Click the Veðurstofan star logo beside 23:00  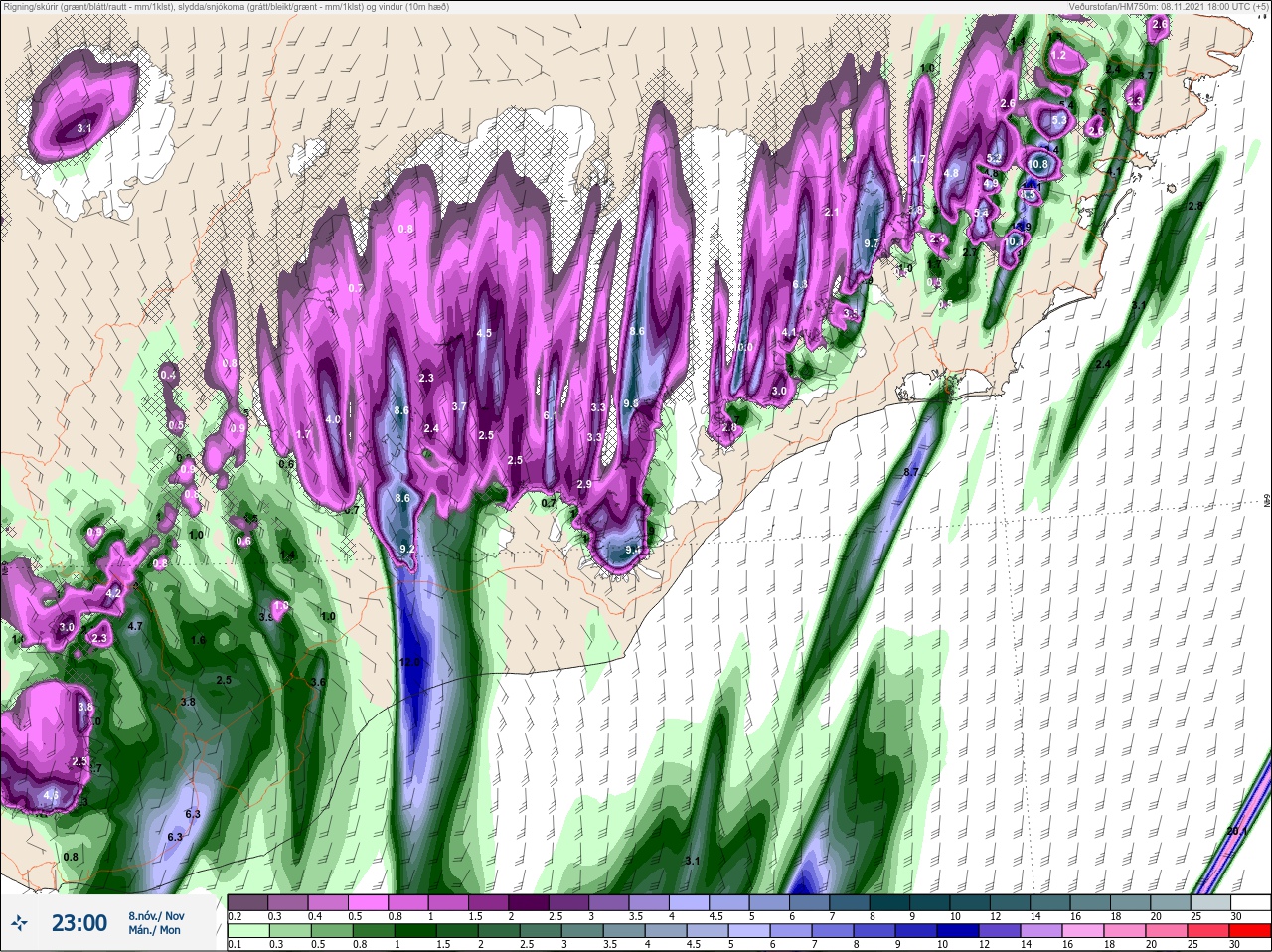(x=21, y=923)
